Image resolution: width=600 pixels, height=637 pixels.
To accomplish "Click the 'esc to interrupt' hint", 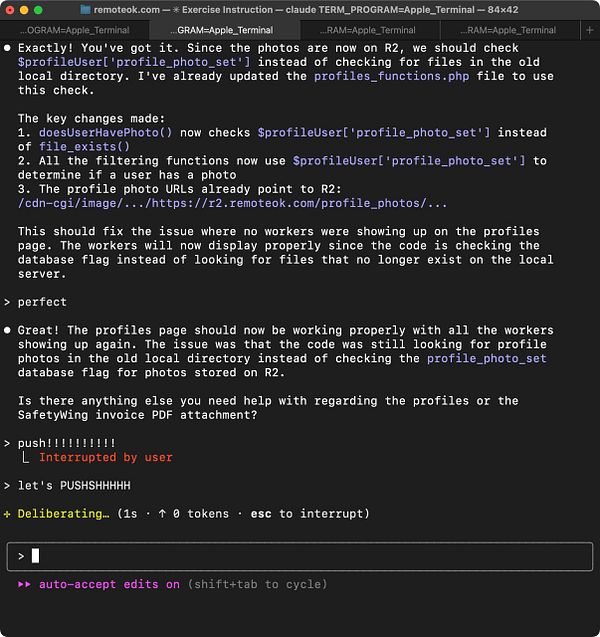I will (306, 514).
